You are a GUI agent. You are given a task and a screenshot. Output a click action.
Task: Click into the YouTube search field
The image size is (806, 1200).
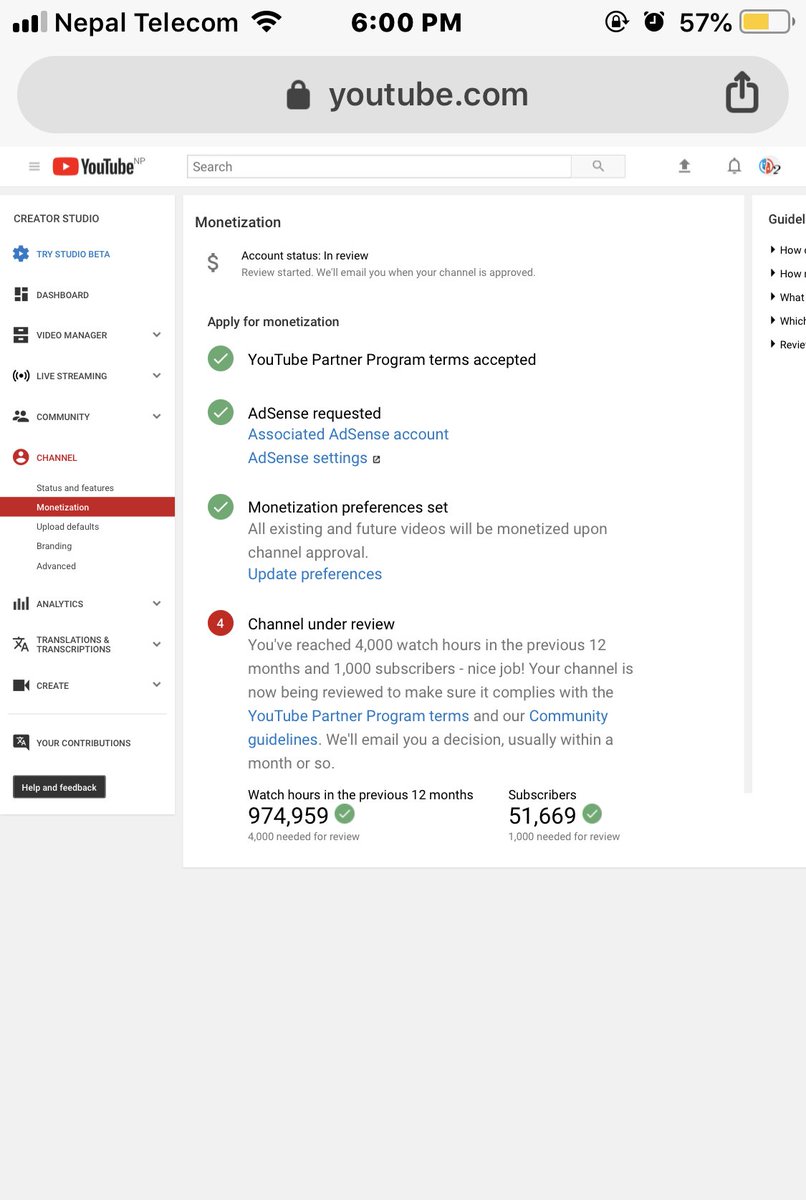click(379, 167)
